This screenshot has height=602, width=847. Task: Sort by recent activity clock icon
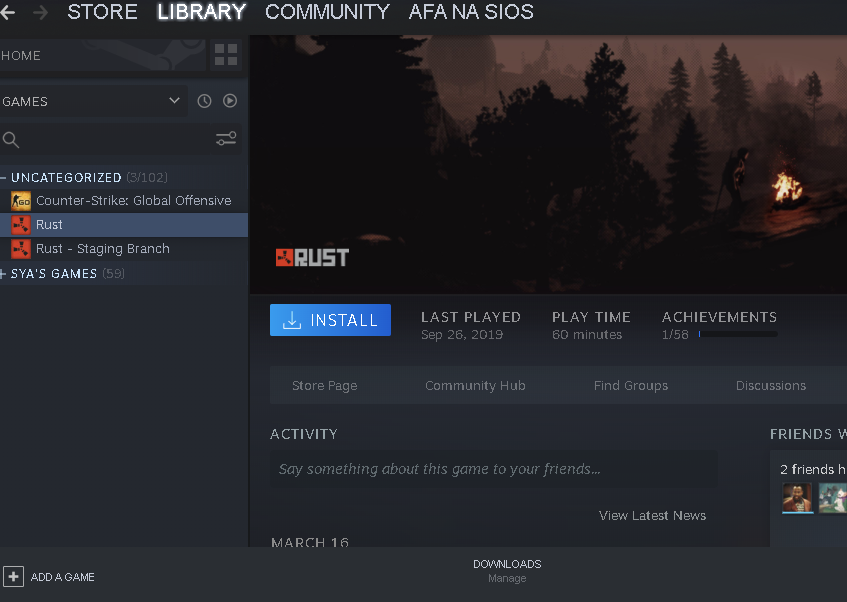204,101
